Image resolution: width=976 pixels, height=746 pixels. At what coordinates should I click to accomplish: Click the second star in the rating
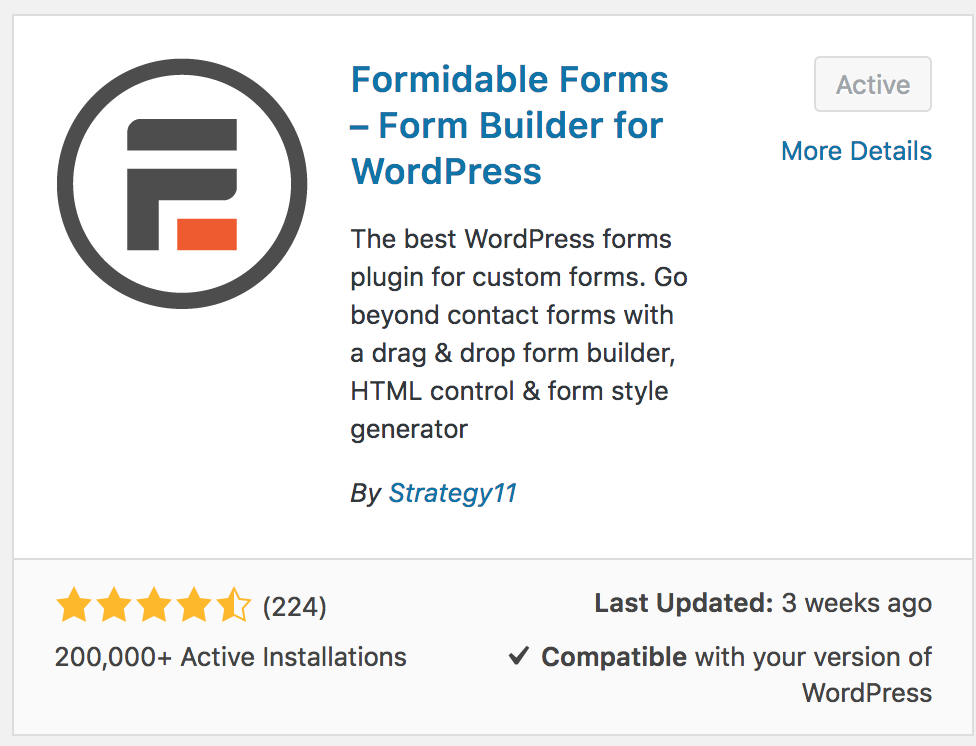pos(113,603)
